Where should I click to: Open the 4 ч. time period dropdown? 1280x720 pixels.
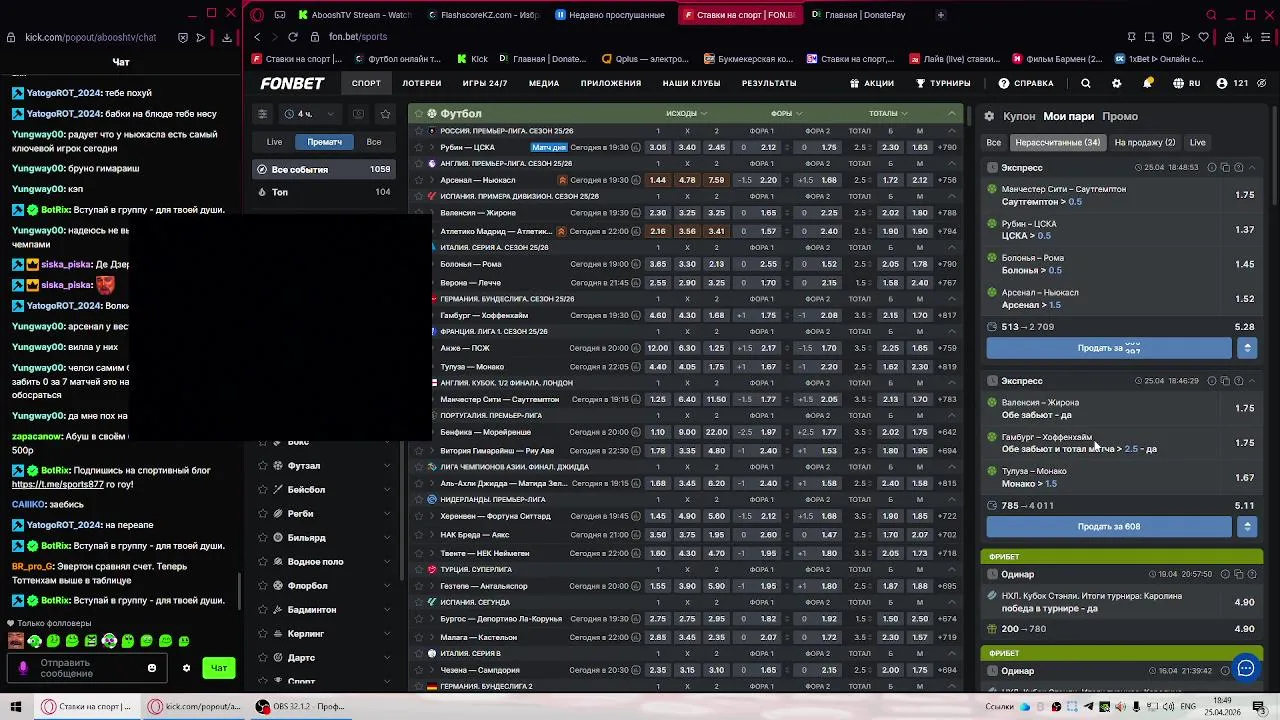pyautogui.click(x=308, y=114)
